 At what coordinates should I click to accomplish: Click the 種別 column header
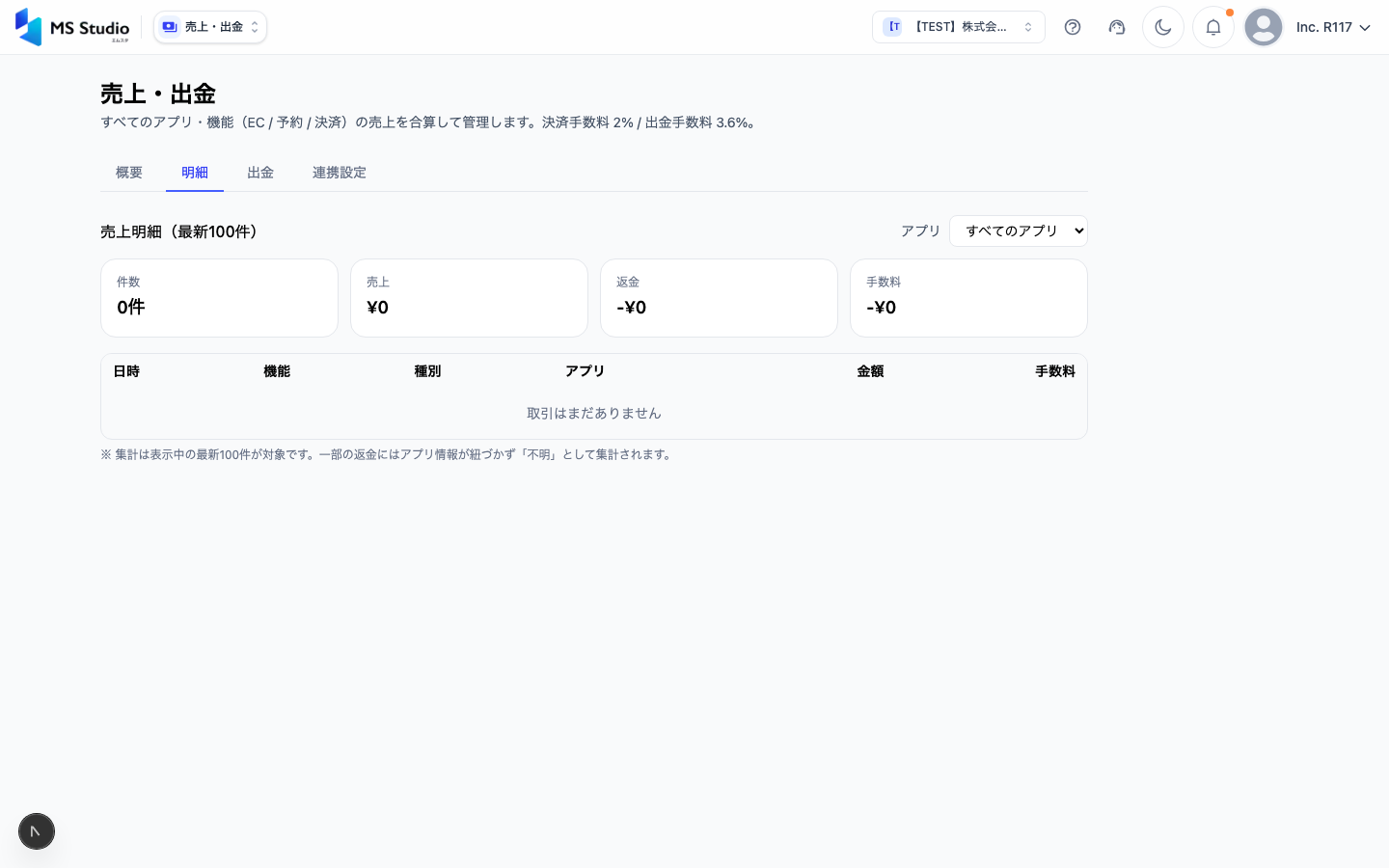pyautogui.click(x=427, y=371)
